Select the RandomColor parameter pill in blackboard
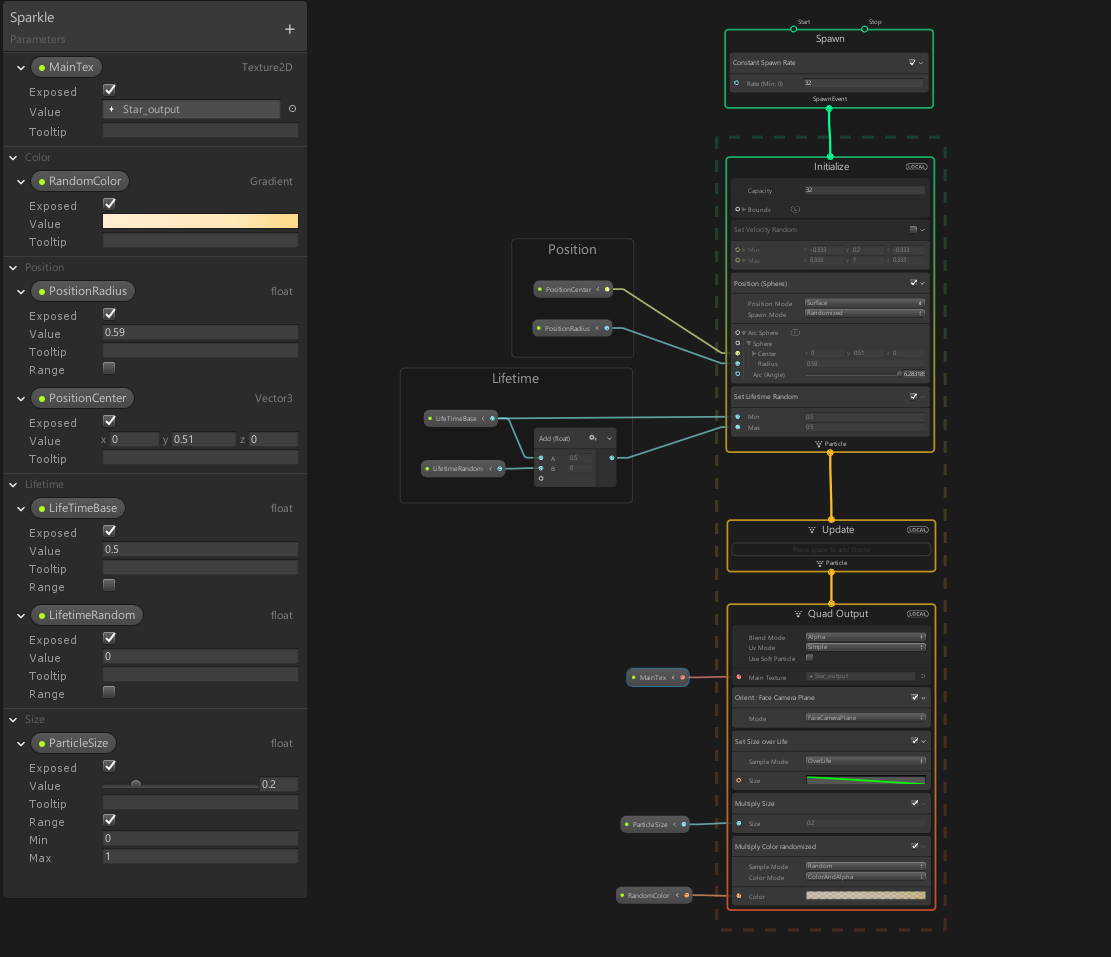This screenshot has height=957, width=1111. coord(79,182)
